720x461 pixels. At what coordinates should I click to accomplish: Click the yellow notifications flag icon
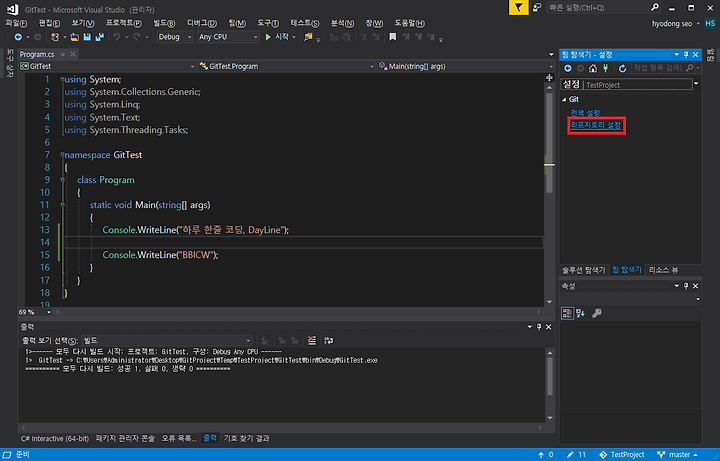pos(518,7)
